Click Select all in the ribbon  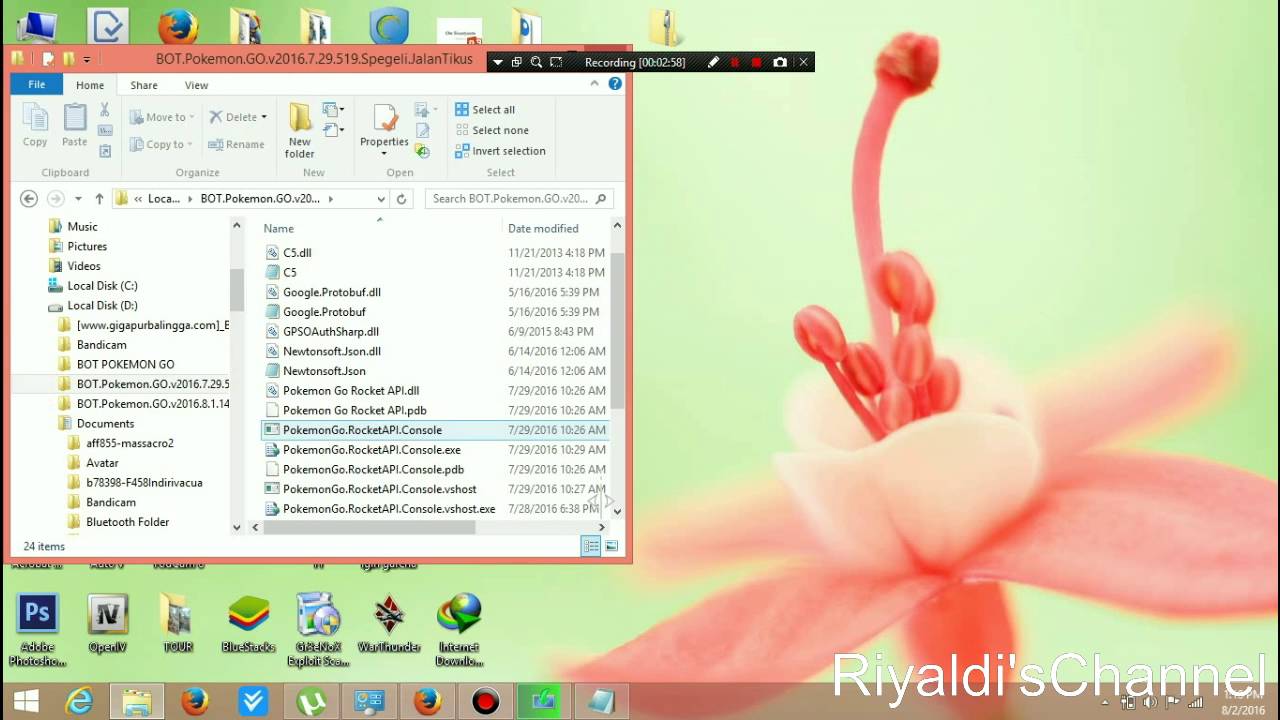[x=485, y=110]
